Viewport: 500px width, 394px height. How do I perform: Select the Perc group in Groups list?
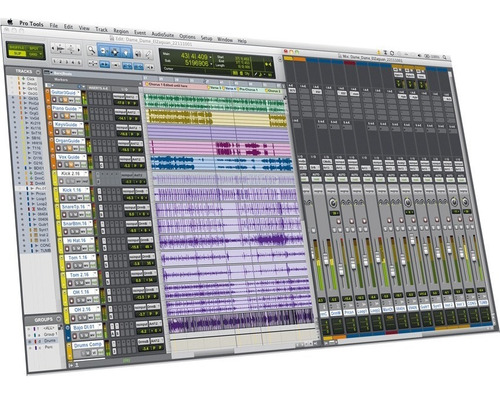[x=48, y=347]
